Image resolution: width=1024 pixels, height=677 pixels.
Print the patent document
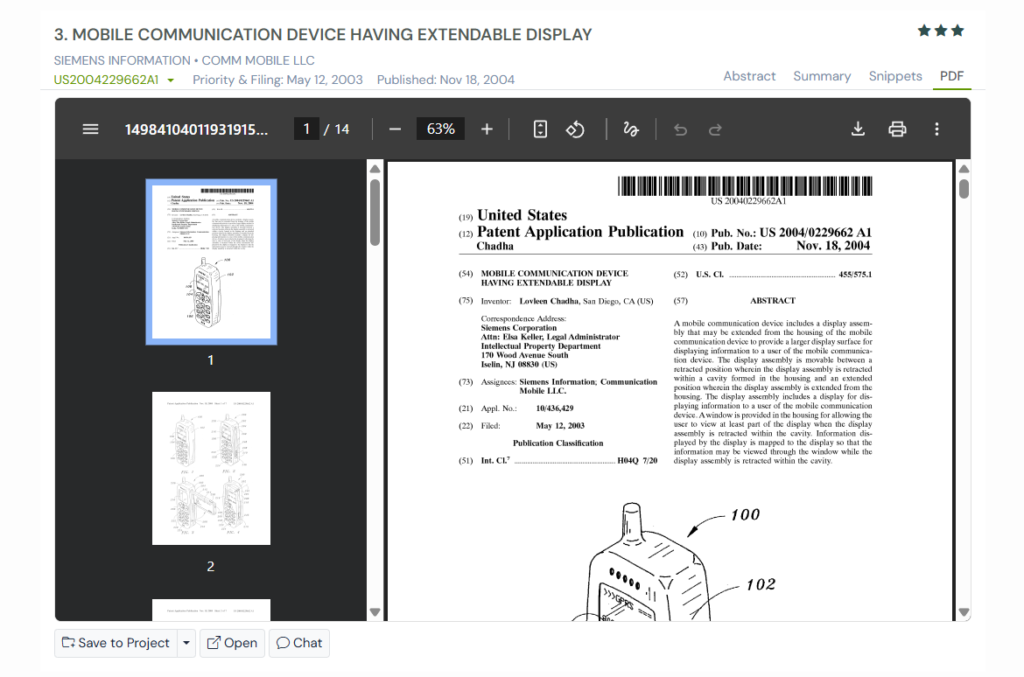(897, 128)
